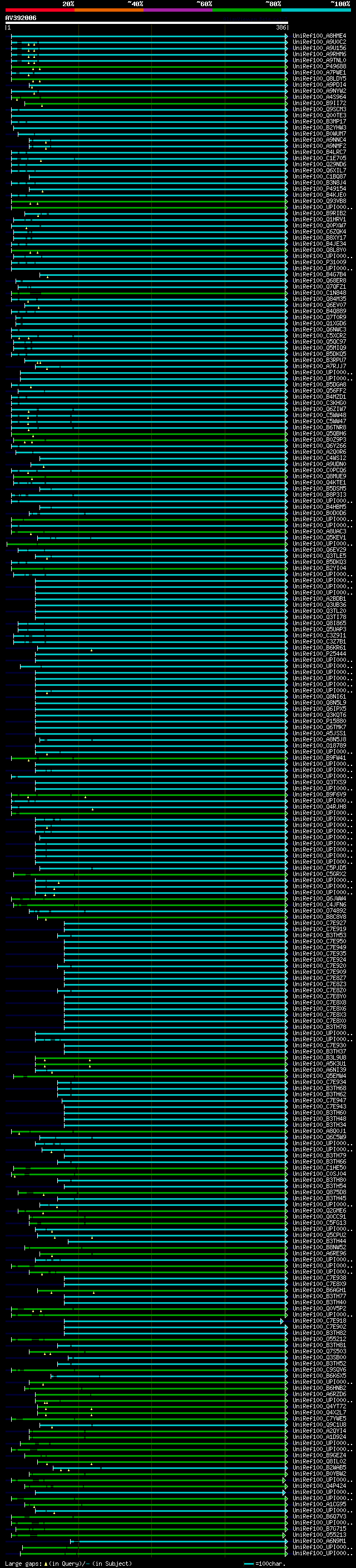Click the white query sequence bar

point(147,22)
